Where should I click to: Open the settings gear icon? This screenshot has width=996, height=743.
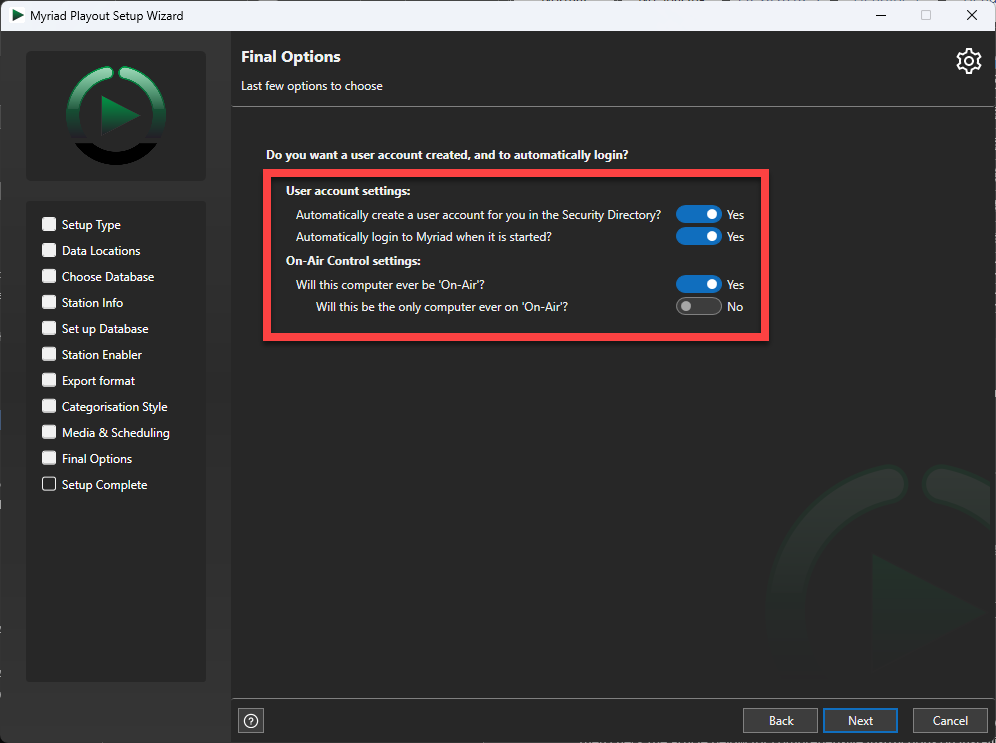pyautogui.click(x=968, y=61)
